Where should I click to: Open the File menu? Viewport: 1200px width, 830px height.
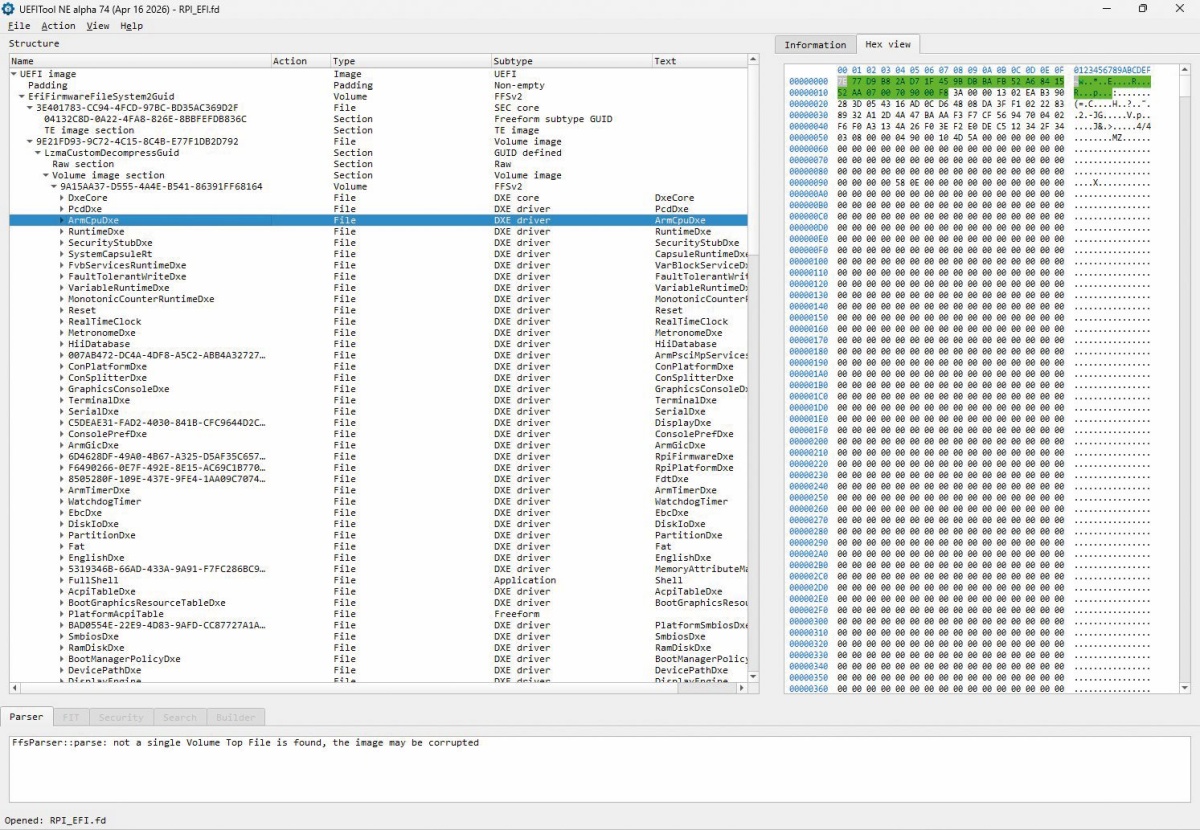click(18, 26)
